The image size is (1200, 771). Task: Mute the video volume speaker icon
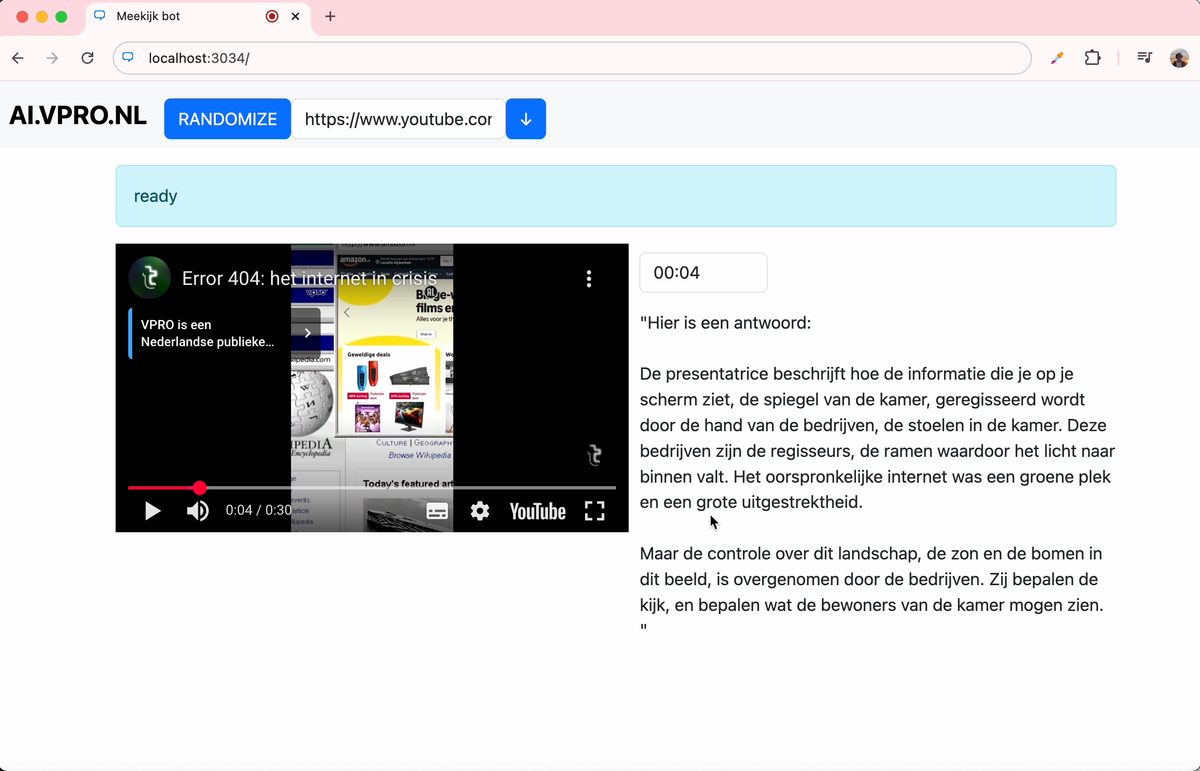pyautogui.click(x=198, y=511)
